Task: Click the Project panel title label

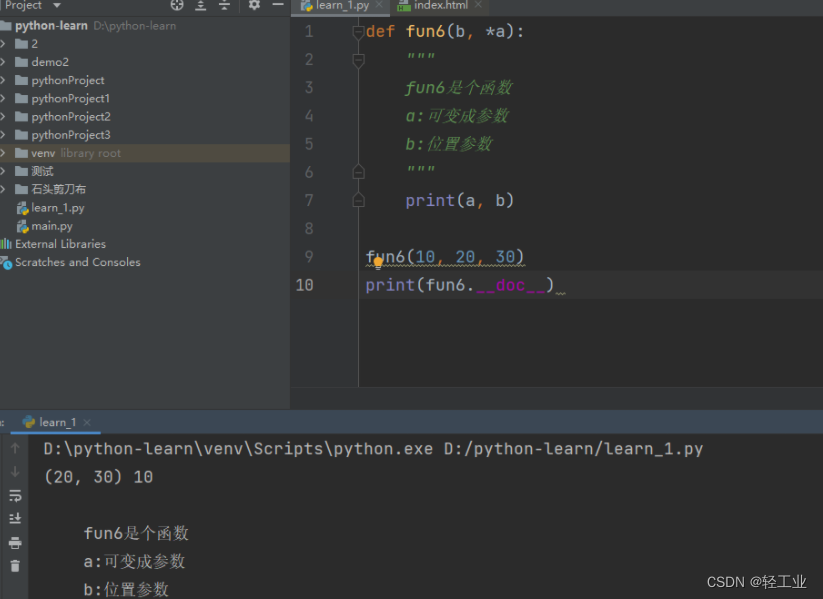Action: (23, 5)
